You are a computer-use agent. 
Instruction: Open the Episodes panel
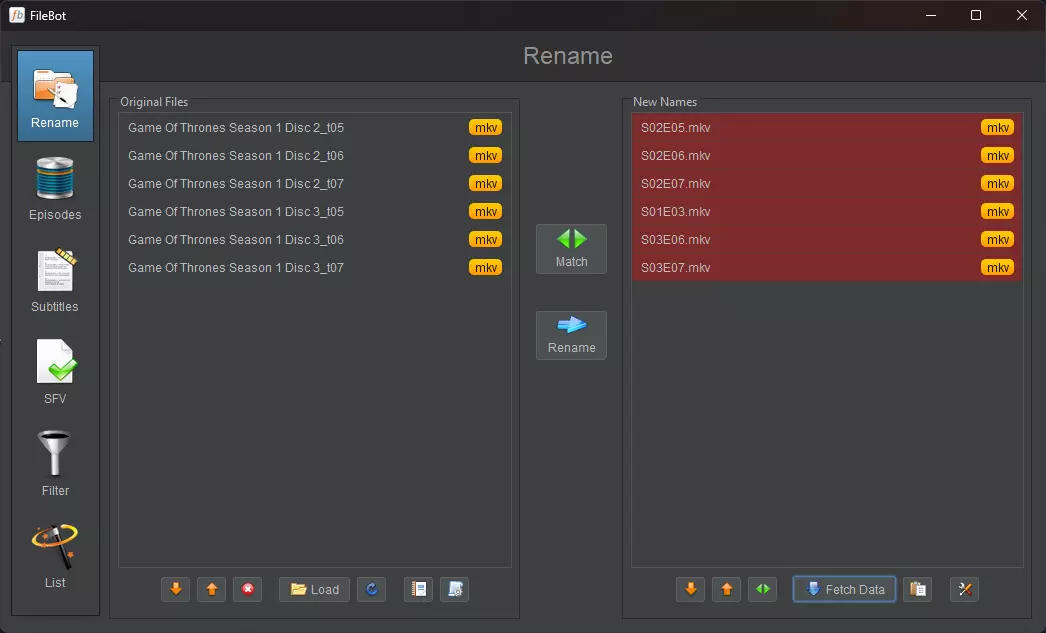click(x=55, y=188)
